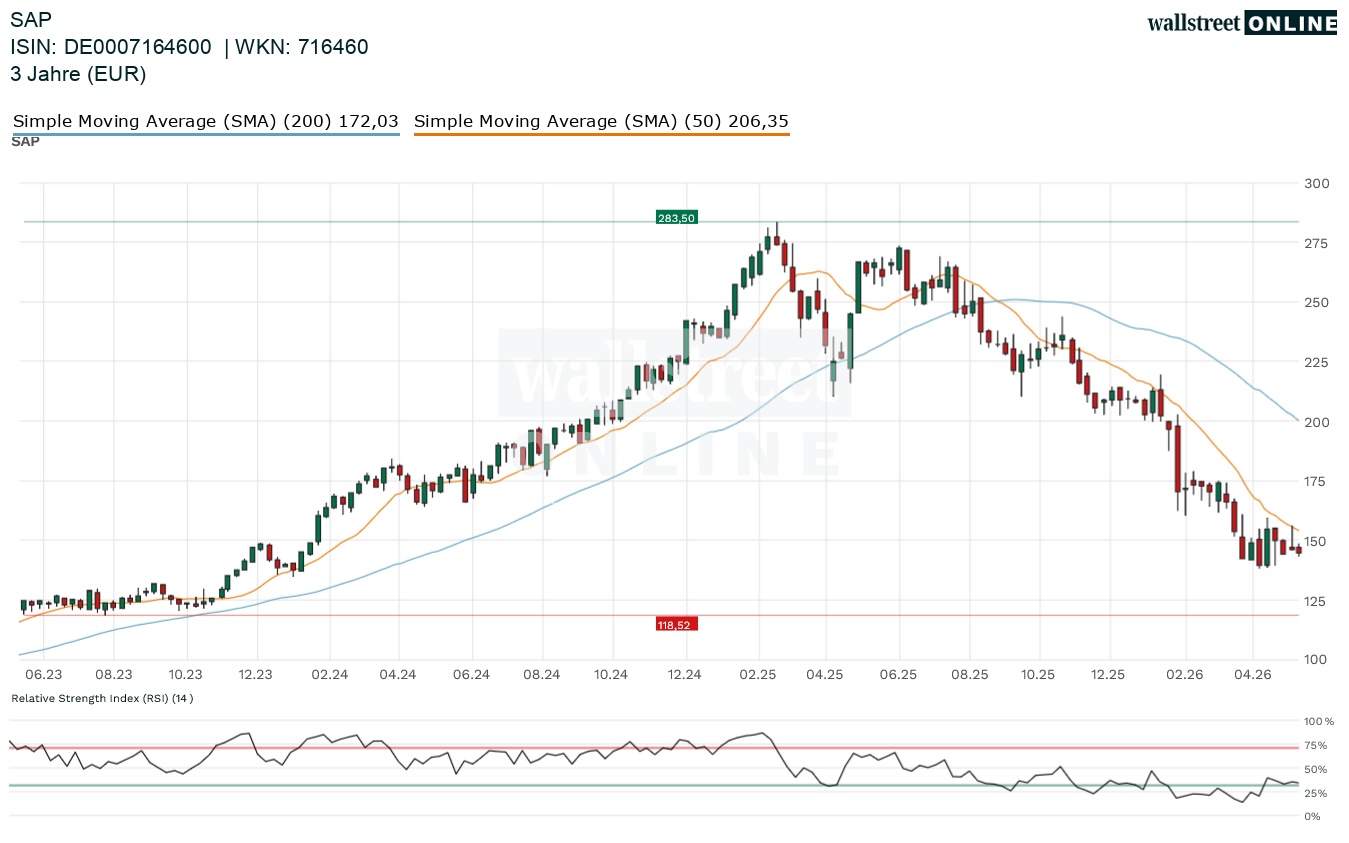The height and width of the screenshot is (843, 1349).
Task: Click the 04.24 date axis label
Action: 398,676
